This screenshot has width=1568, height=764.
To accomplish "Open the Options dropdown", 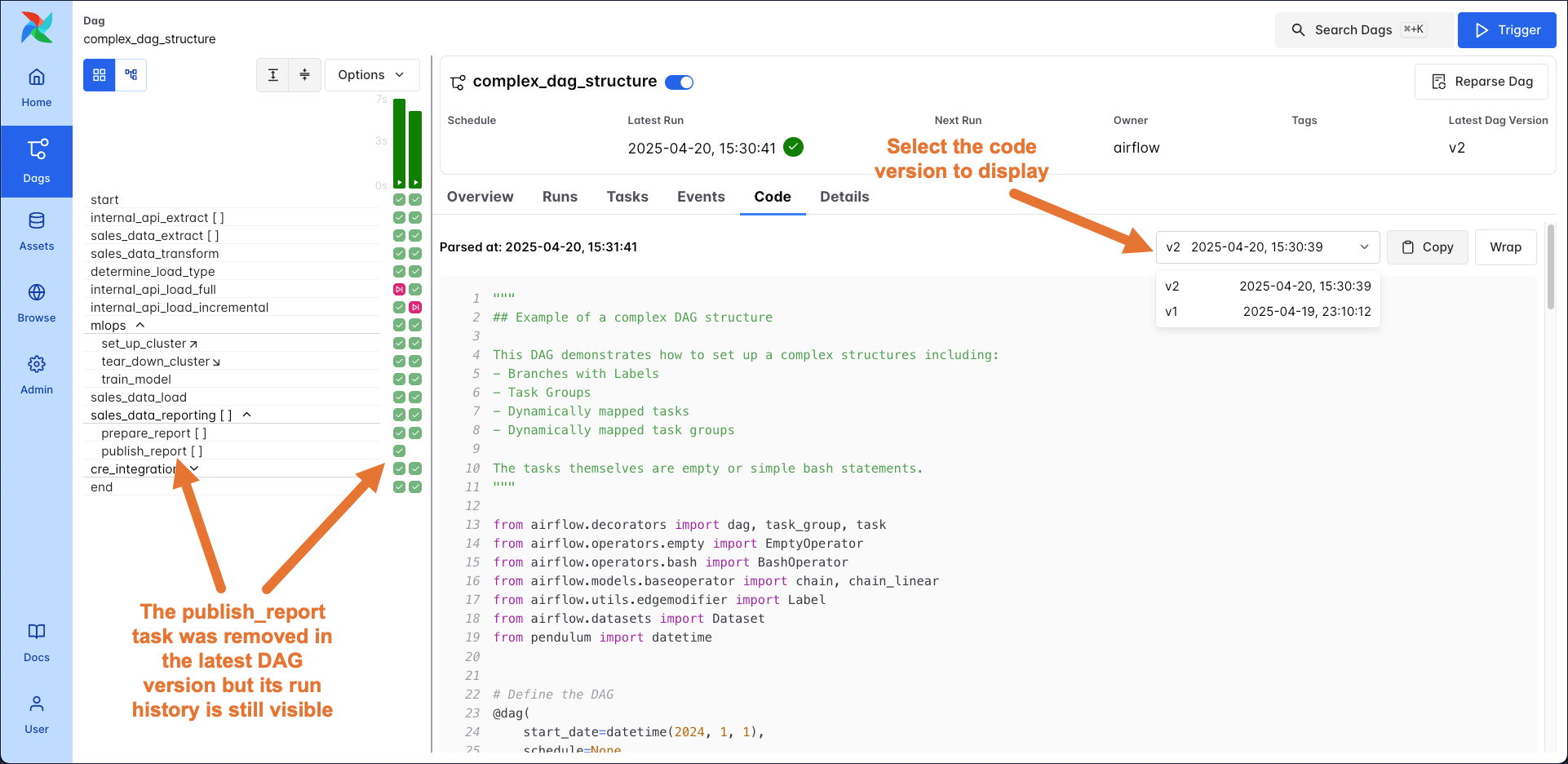I will pyautogui.click(x=372, y=74).
